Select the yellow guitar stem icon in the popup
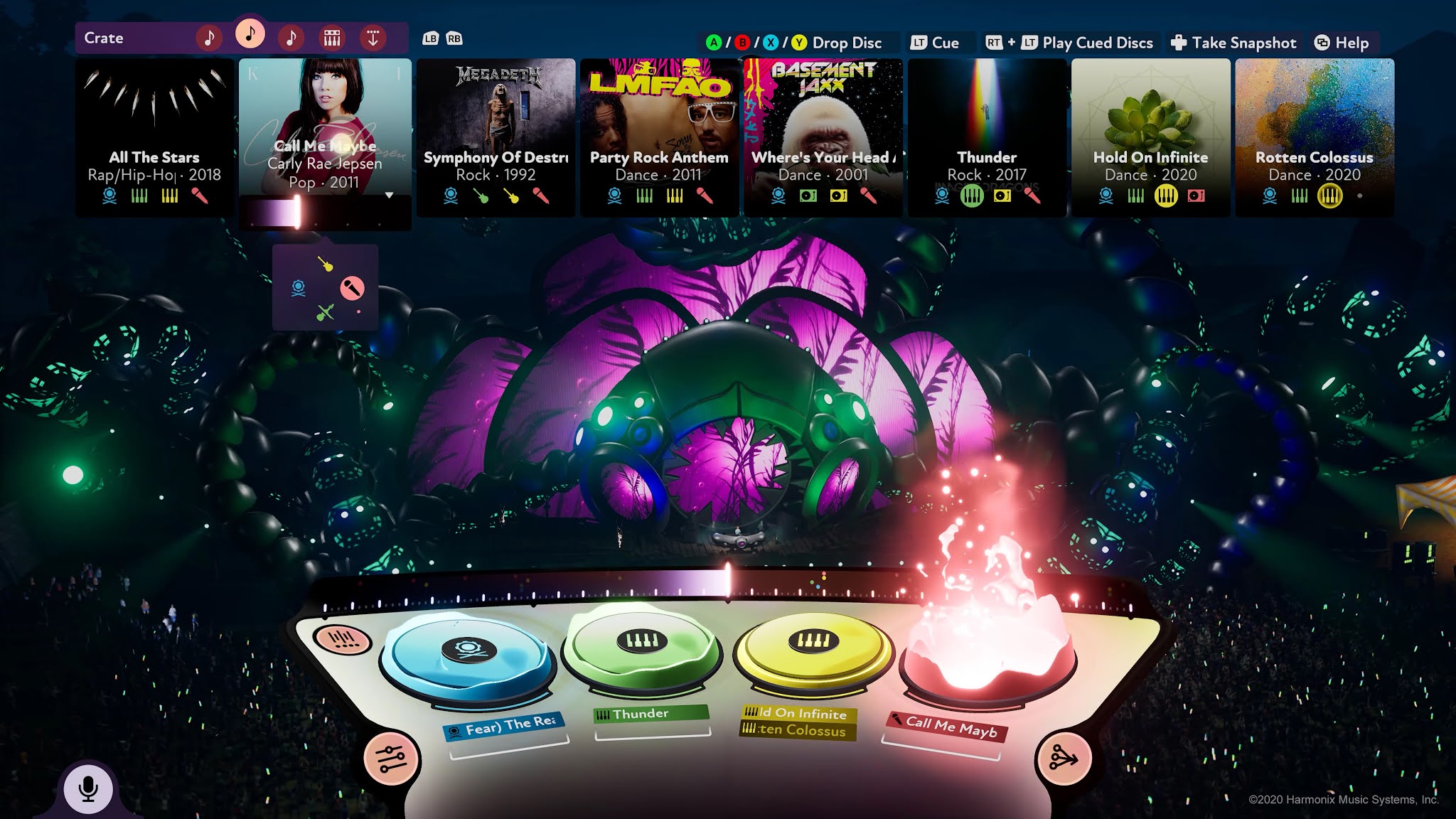The height and width of the screenshot is (819, 1456). (325, 265)
